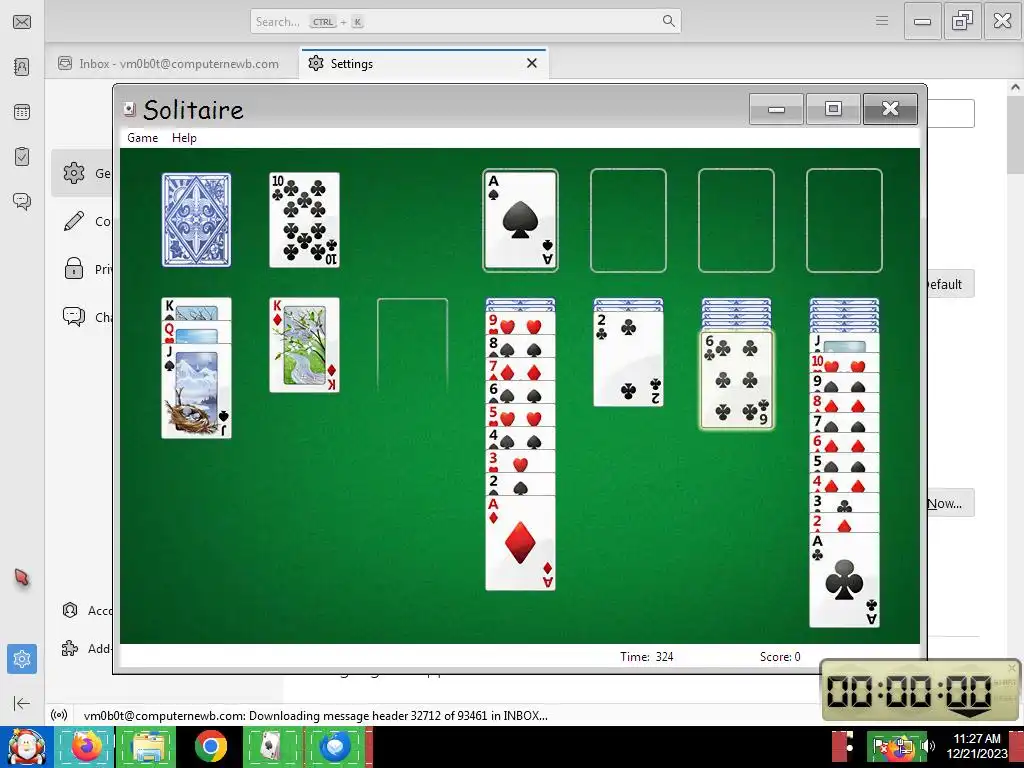Click the online status icon in status bar
Viewport: 1024px width, 768px height.
click(x=59, y=715)
